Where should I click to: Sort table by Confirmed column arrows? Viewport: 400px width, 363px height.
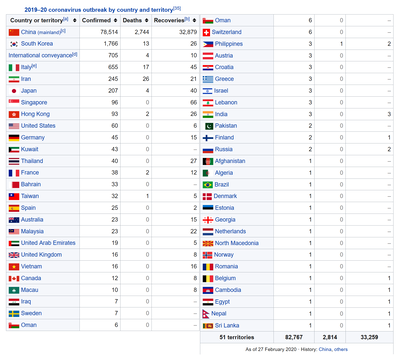coord(116,20)
